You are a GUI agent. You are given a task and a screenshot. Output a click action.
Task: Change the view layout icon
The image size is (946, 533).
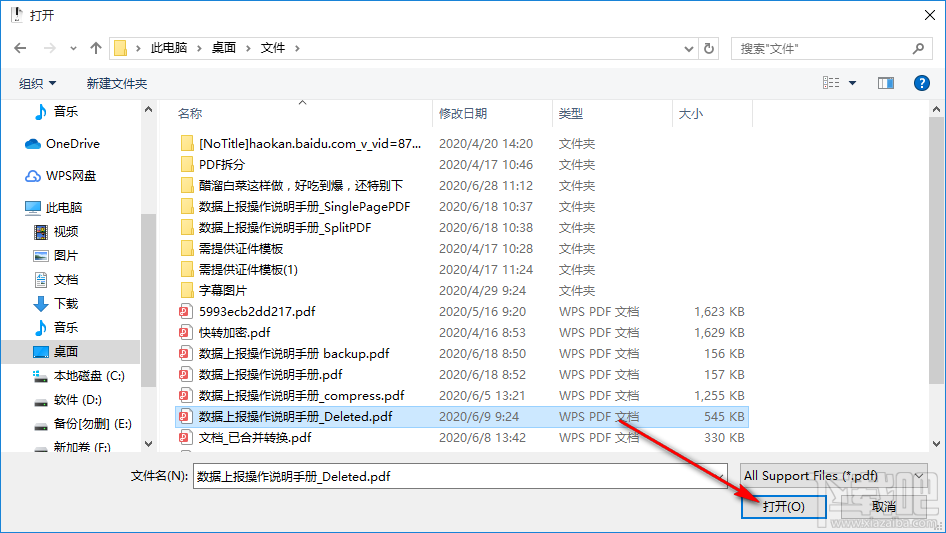(831, 83)
